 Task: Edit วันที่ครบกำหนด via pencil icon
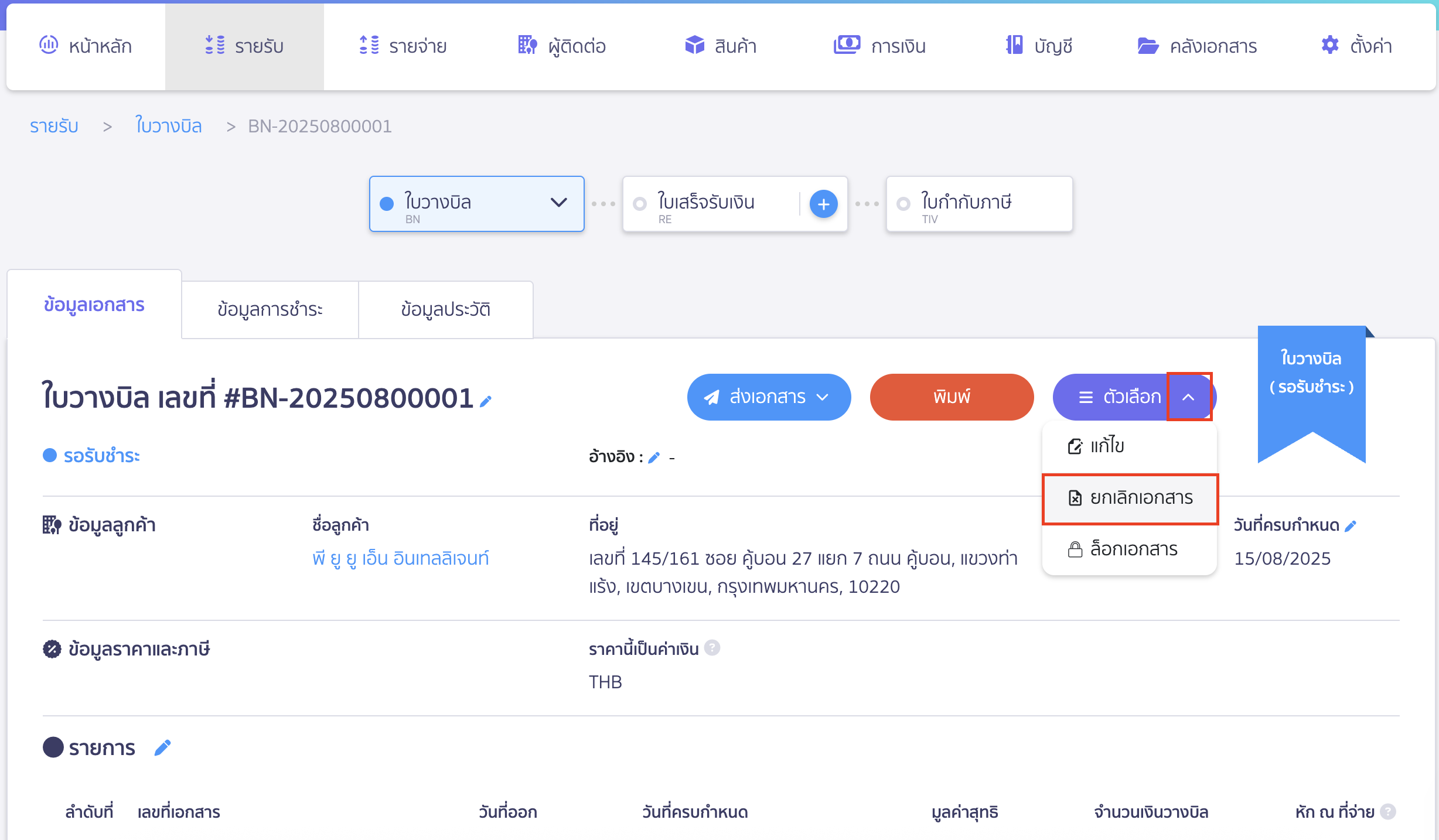(x=1351, y=526)
